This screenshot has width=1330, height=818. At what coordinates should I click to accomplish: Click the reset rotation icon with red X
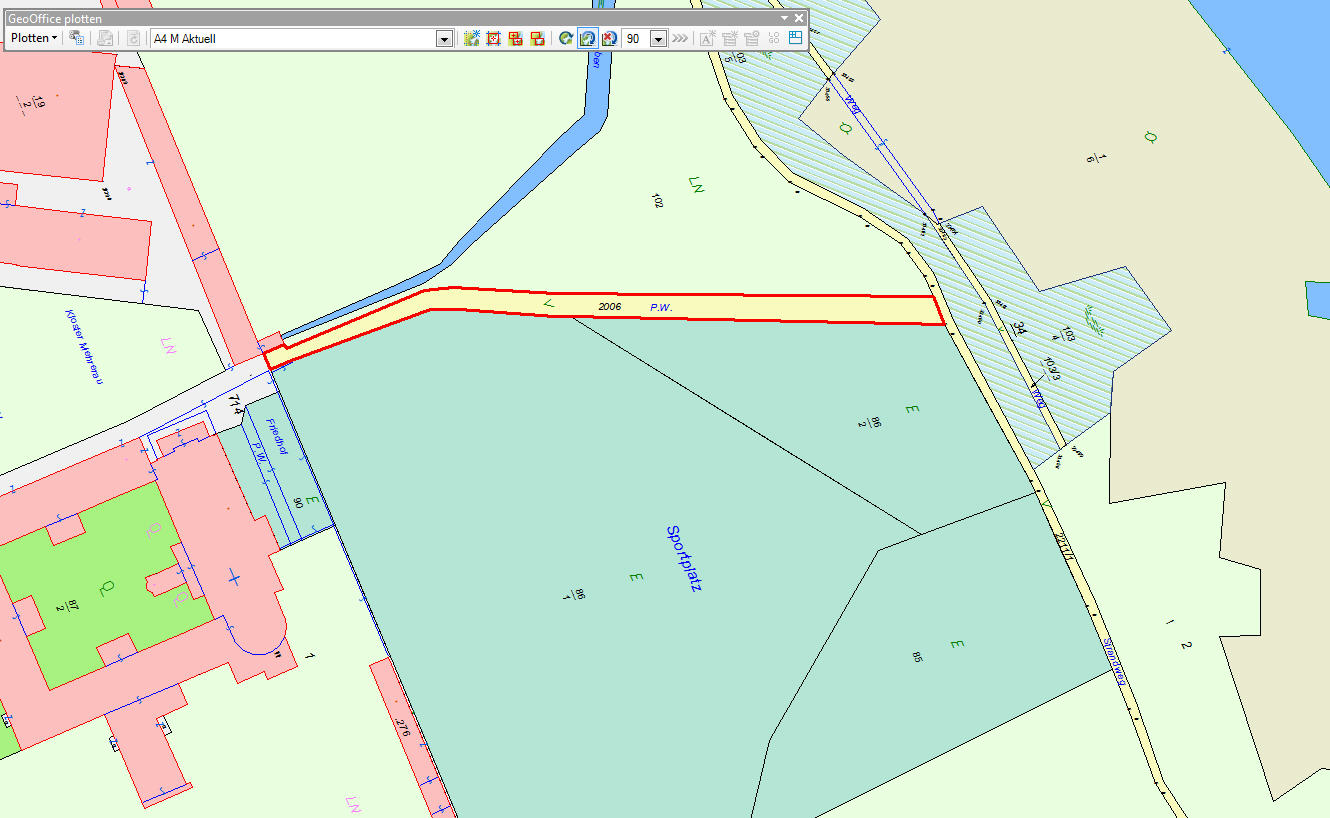pyautogui.click(x=608, y=38)
